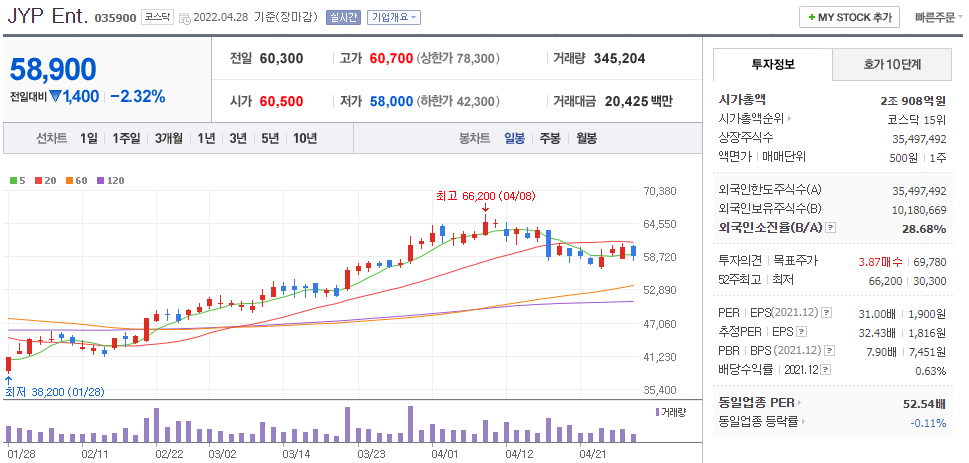969x463 pixels.
Task: Add to MY STOCK 추가 button
Action: (x=849, y=17)
